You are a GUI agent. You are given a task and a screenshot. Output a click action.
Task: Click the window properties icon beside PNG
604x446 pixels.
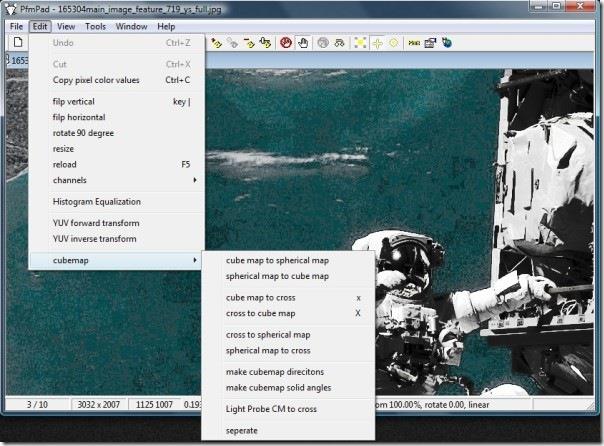[x=430, y=43]
